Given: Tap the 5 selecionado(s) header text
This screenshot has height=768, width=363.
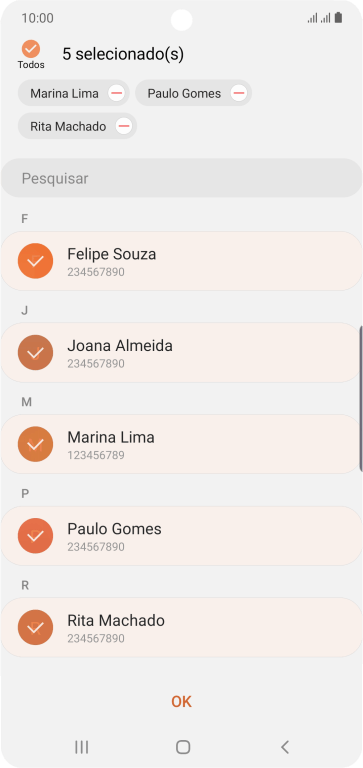Looking at the screenshot, I should tap(123, 54).
